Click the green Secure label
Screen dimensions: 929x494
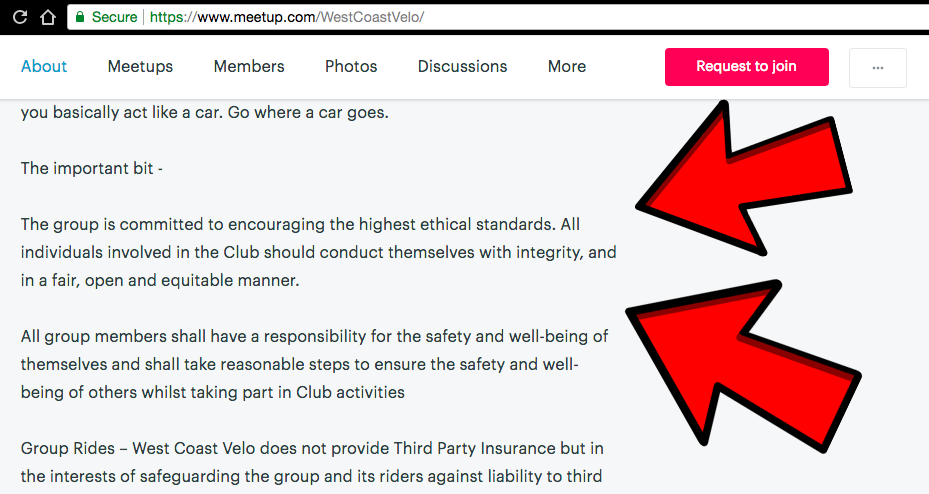click(x=114, y=17)
